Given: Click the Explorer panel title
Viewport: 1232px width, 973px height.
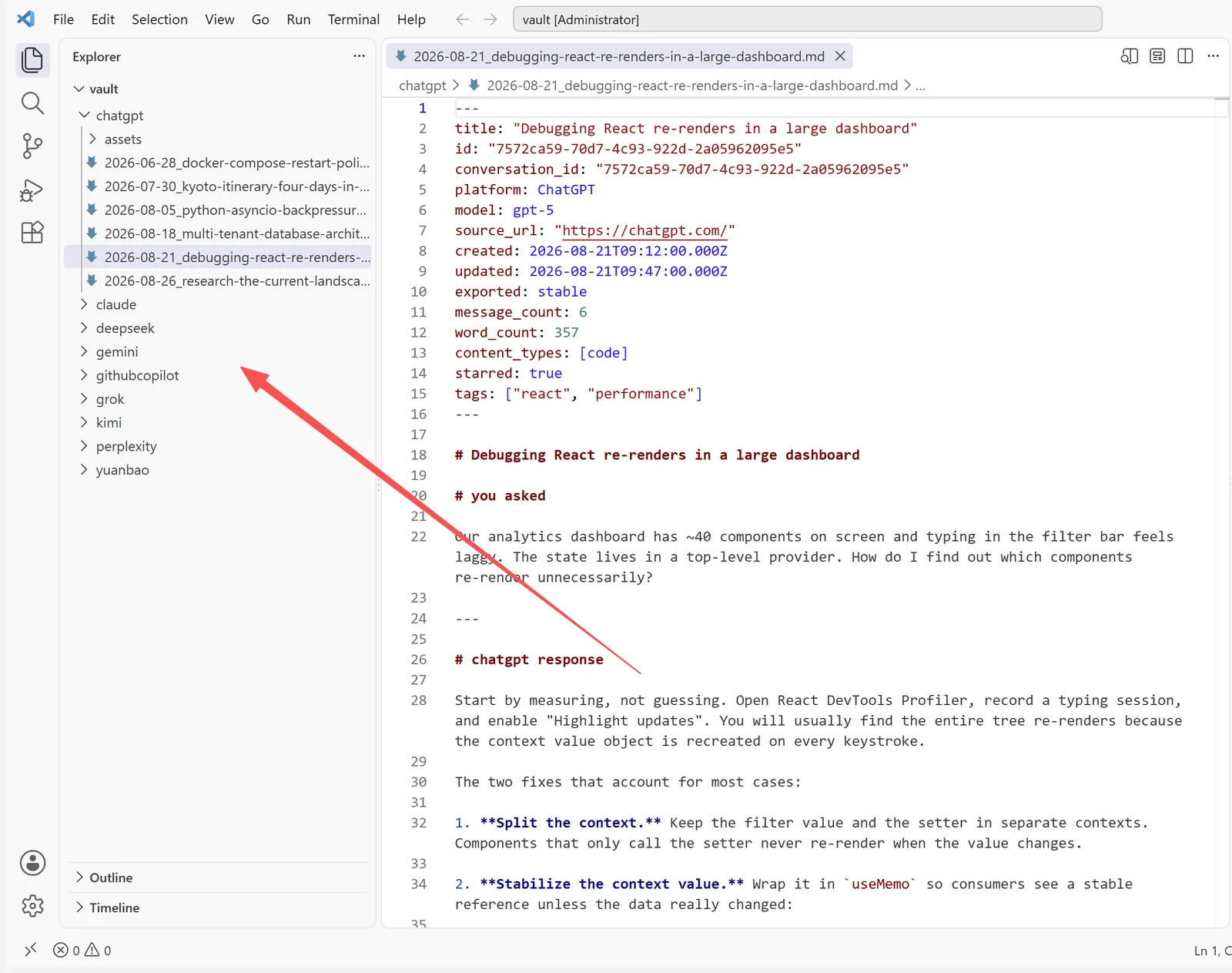Looking at the screenshot, I should pos(96,56).
